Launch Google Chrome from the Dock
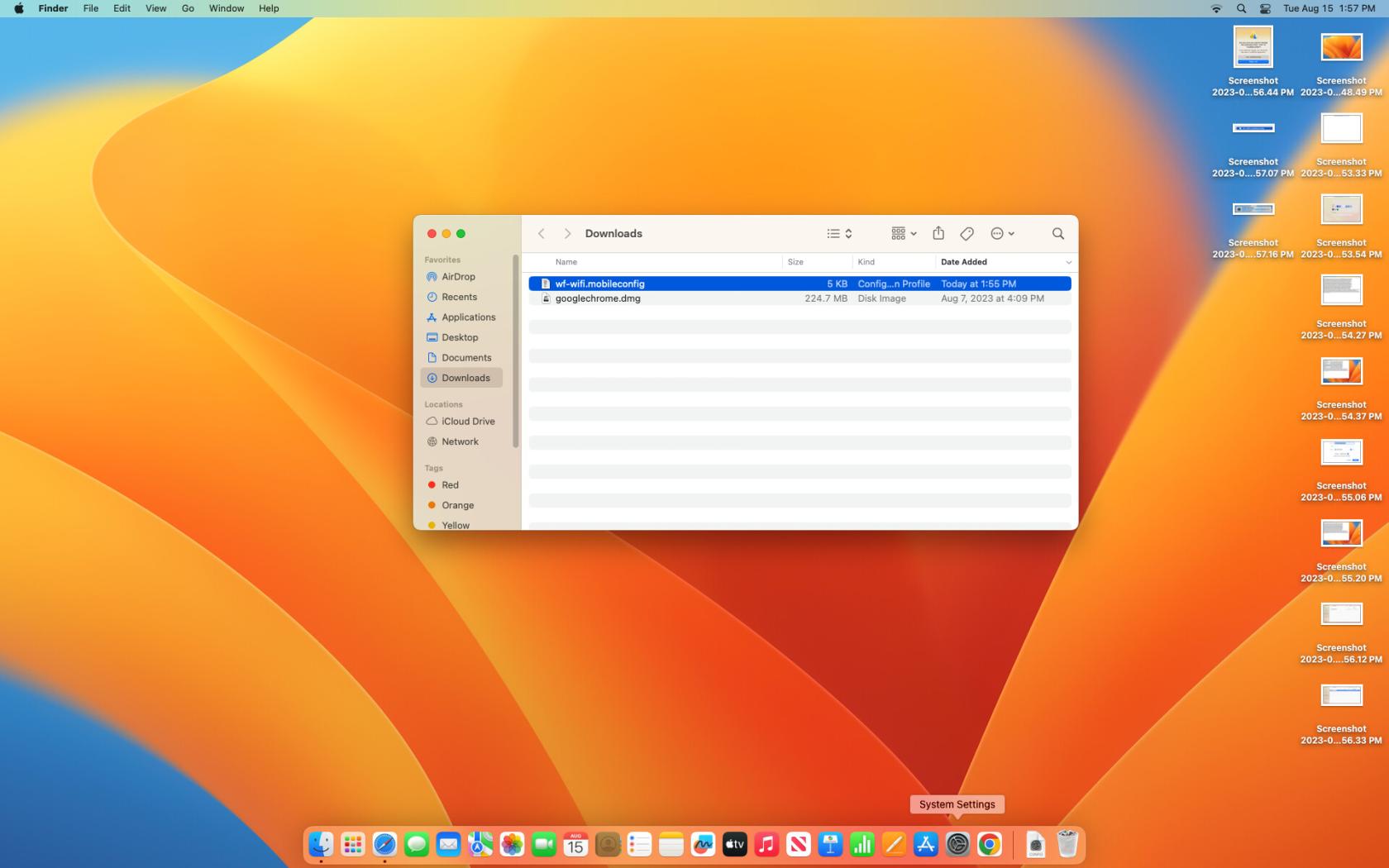This screenshot has height=868, width=1389. coord(990,844)
